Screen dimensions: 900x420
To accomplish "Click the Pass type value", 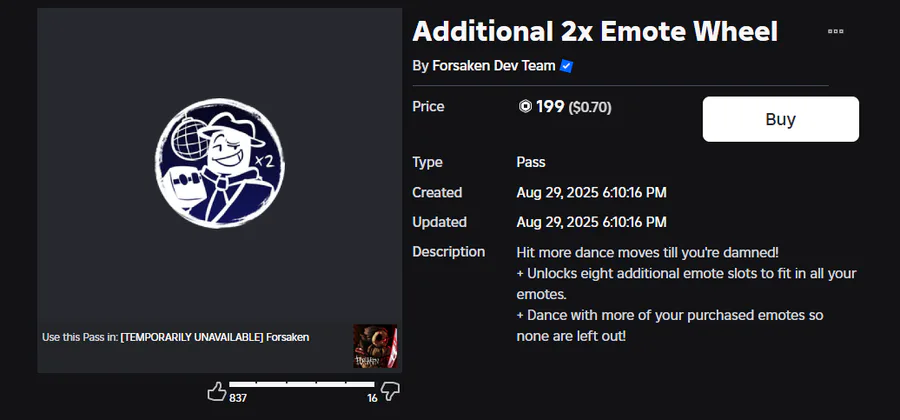I will click(531, 162).
